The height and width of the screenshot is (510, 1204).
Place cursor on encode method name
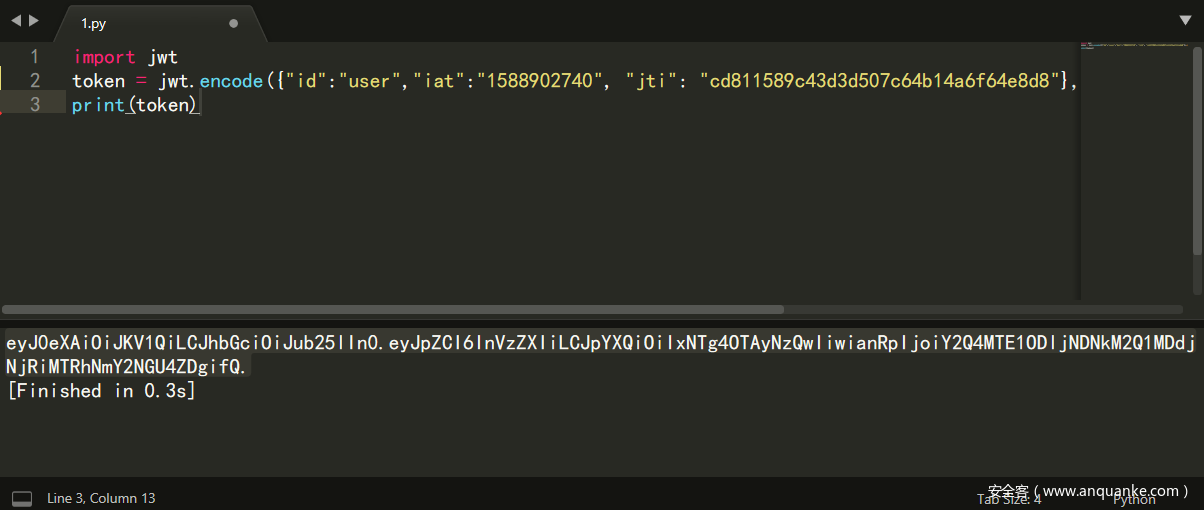(x=231, y=81)
